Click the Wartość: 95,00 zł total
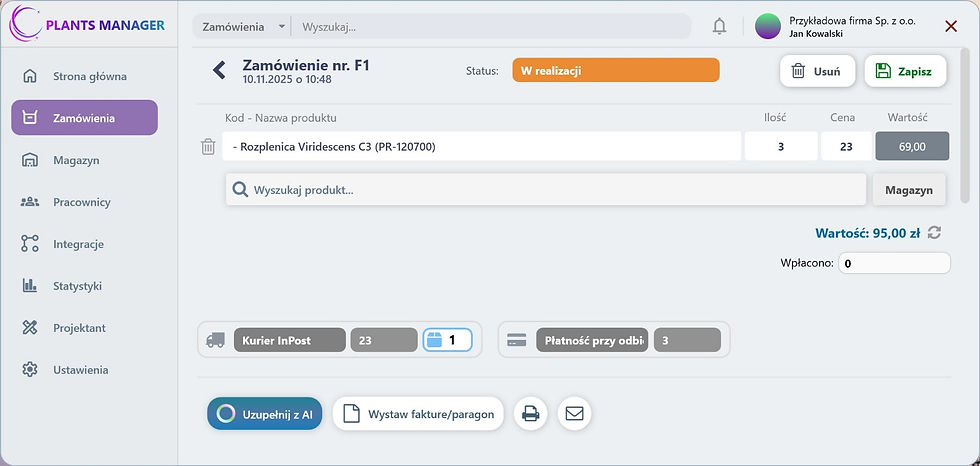 point(868,233)
